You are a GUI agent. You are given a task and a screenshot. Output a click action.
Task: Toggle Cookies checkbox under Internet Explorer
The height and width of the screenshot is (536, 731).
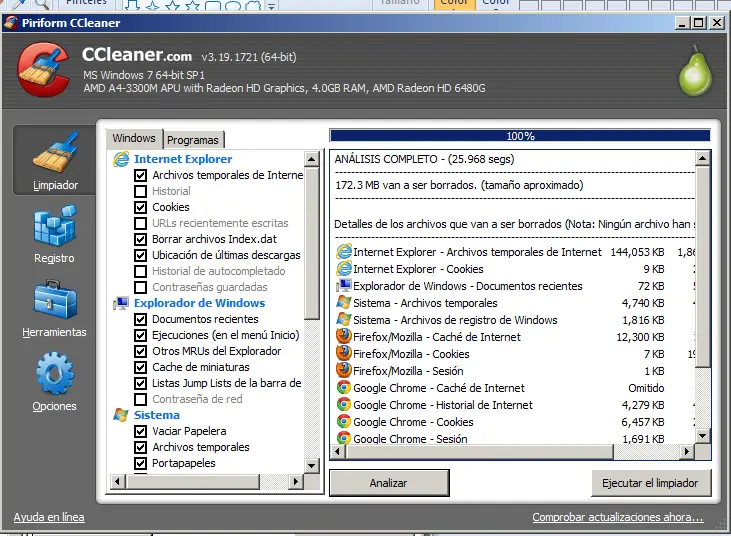click(x=140, y=207)
